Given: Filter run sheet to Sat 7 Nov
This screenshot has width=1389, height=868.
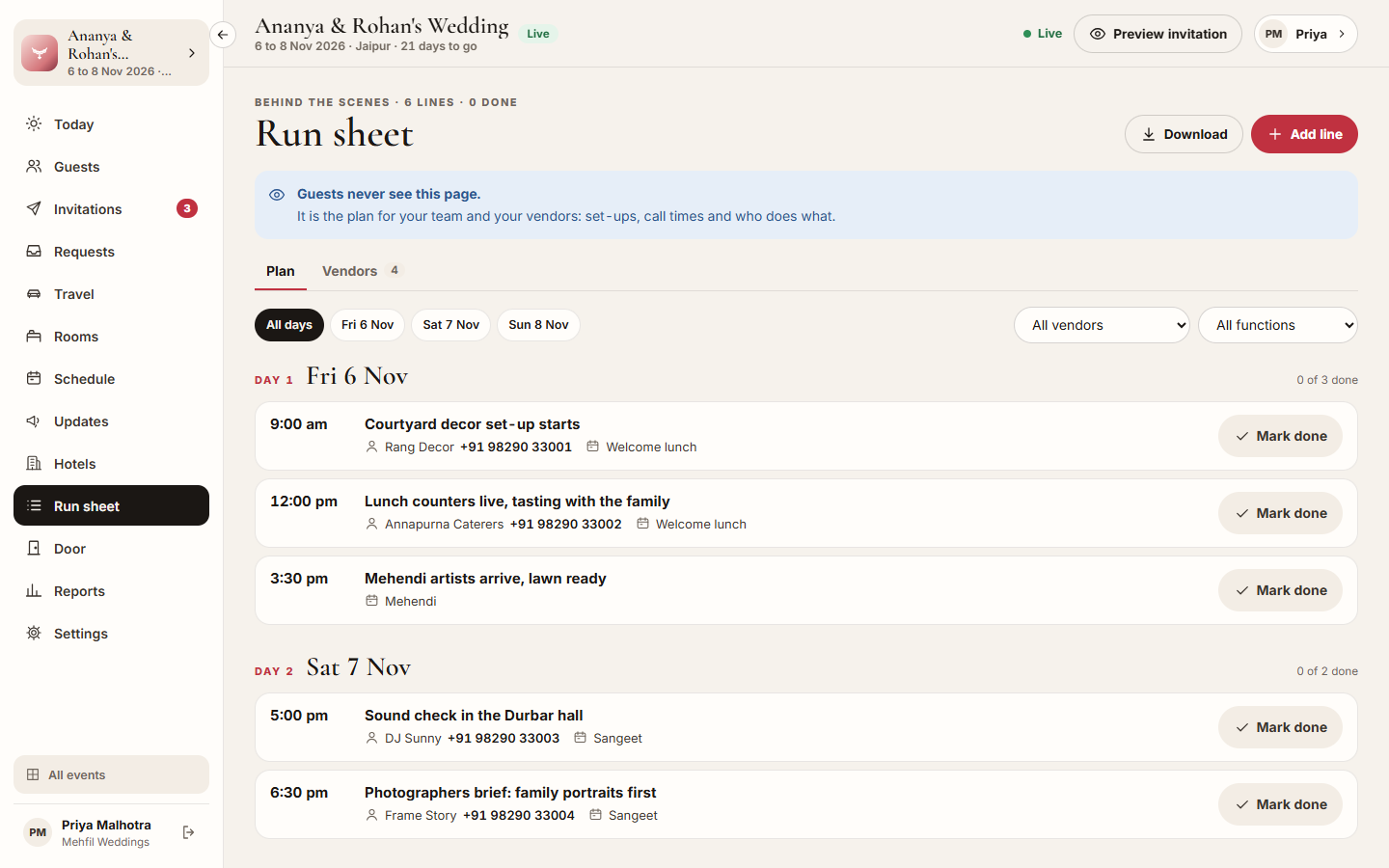Looking at the screenshot, I should (x=450, y=325).
